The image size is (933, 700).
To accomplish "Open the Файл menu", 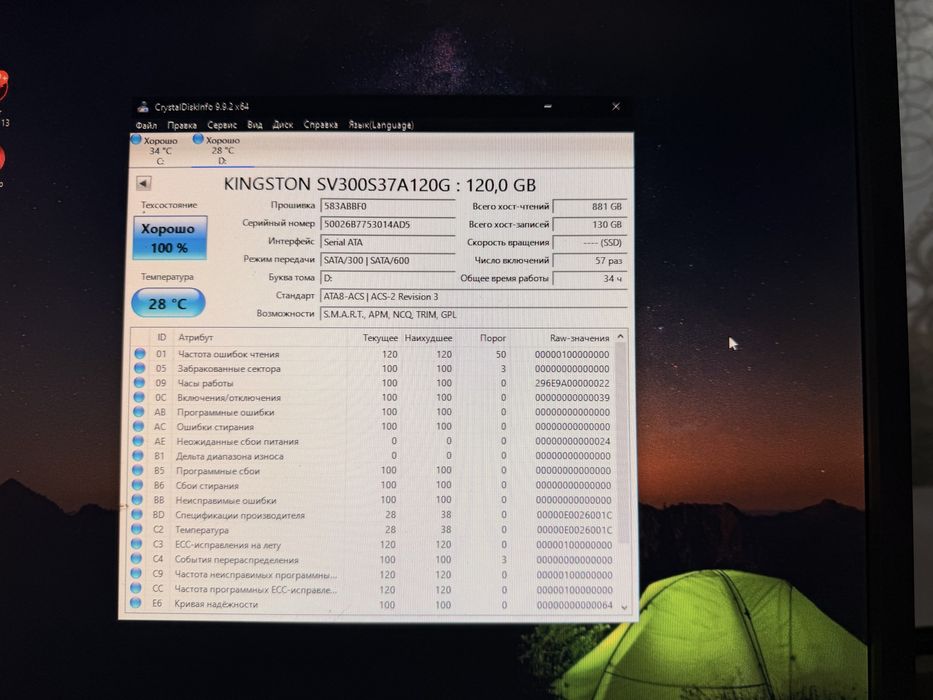I will tap(146, 126).
